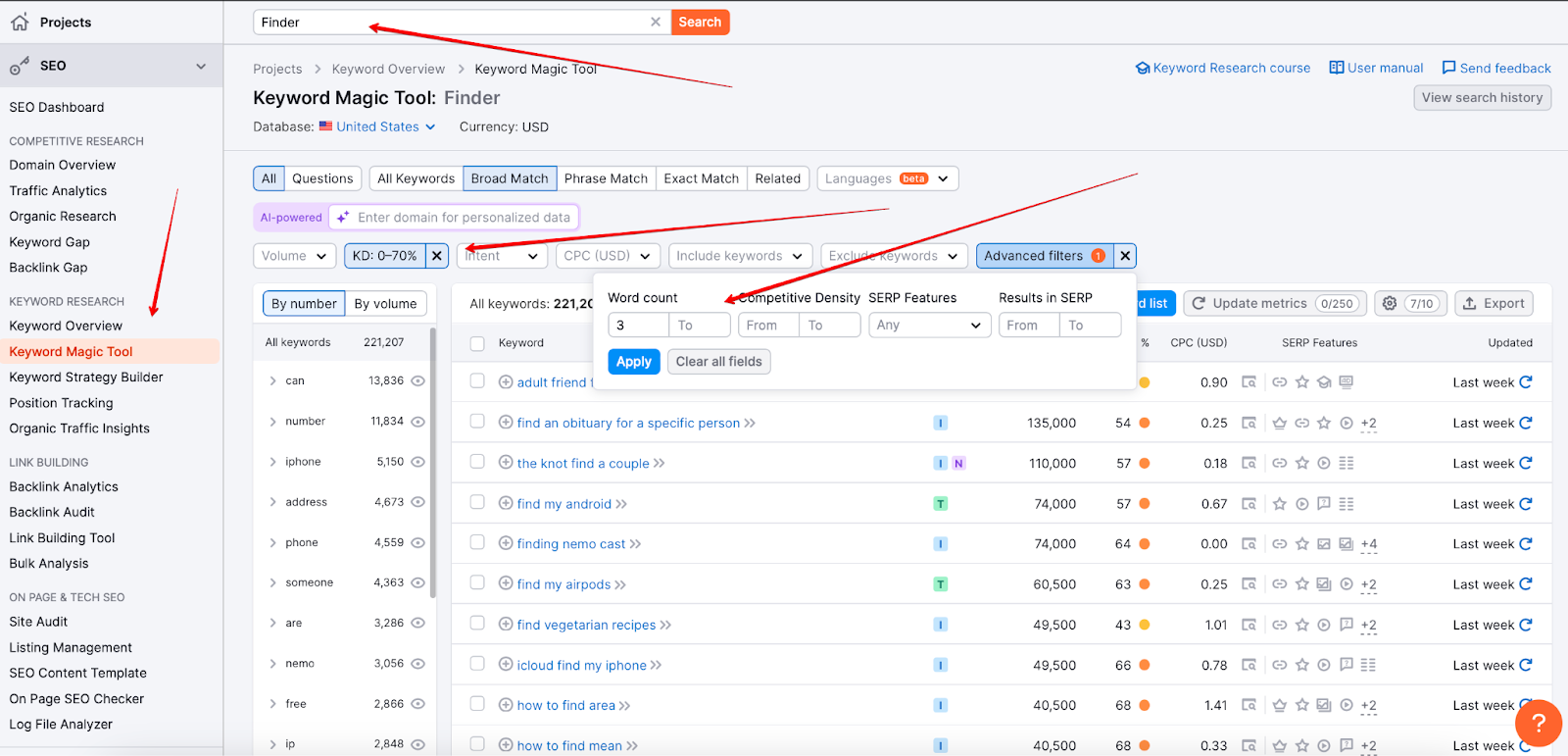Switch to the Questions tab
Screen dimensions: 1568x756
click(x=322, y=178)
